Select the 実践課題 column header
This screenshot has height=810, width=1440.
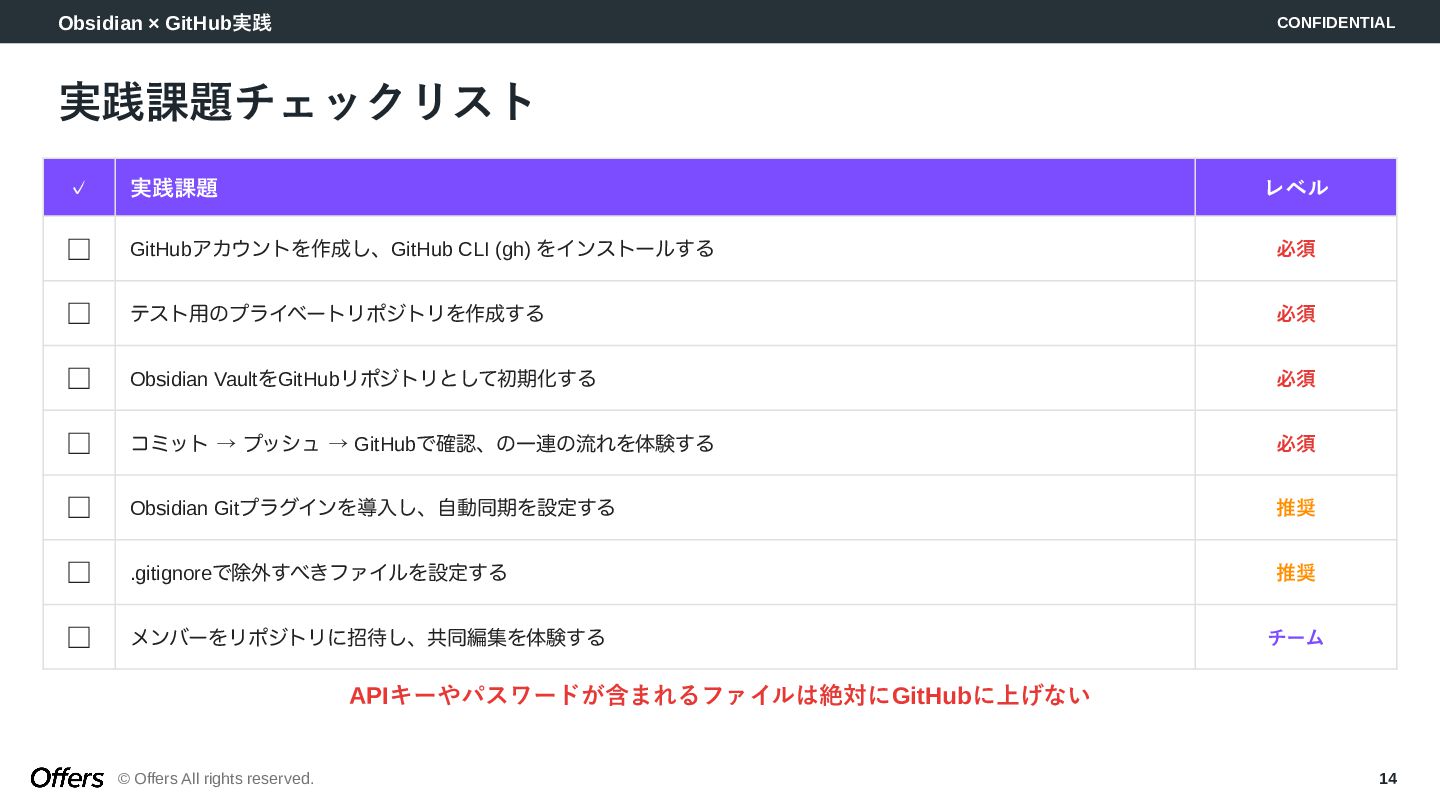click(655, 187)
